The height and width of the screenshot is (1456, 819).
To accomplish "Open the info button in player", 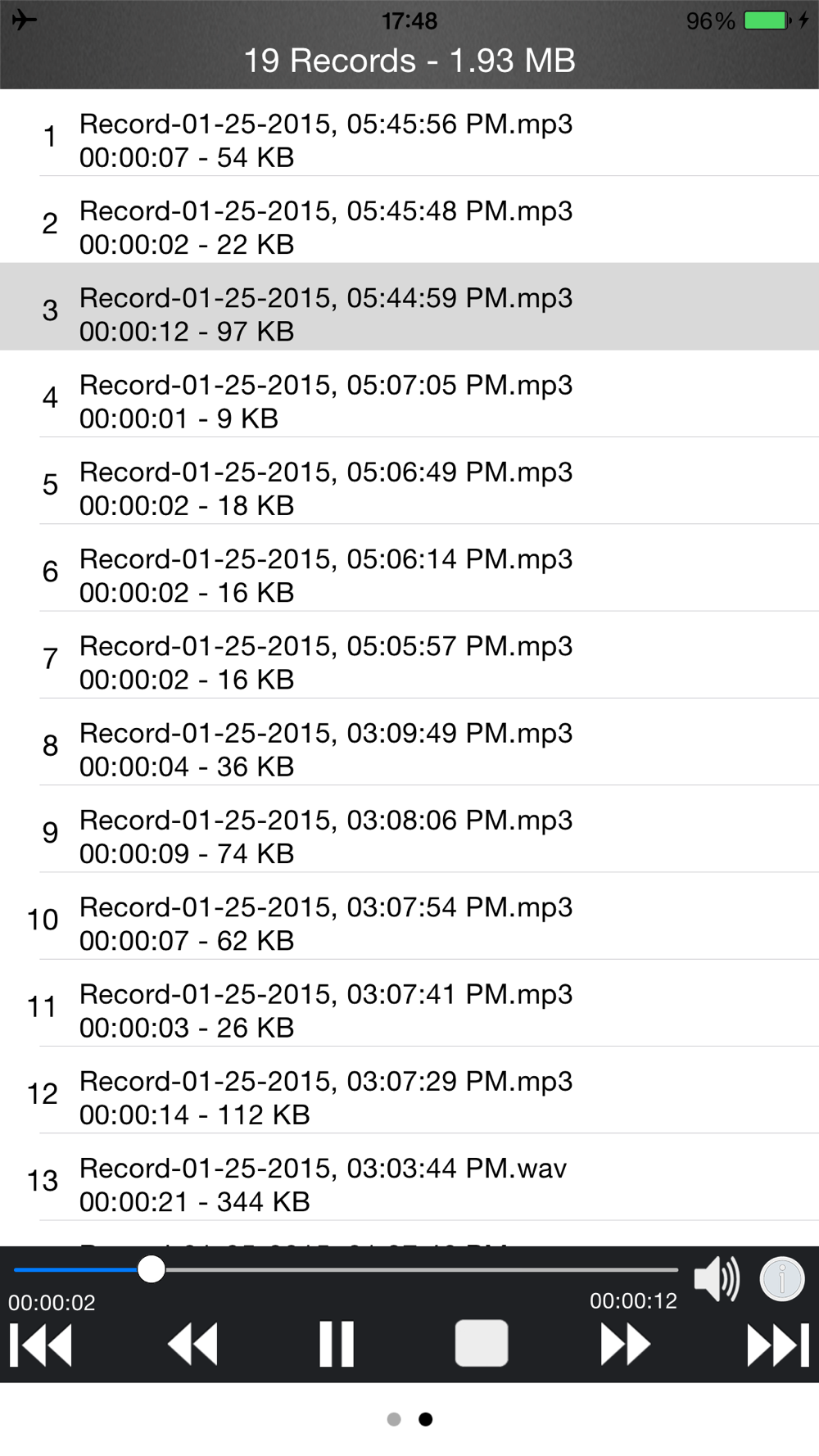I will [x=782, y=1278].
